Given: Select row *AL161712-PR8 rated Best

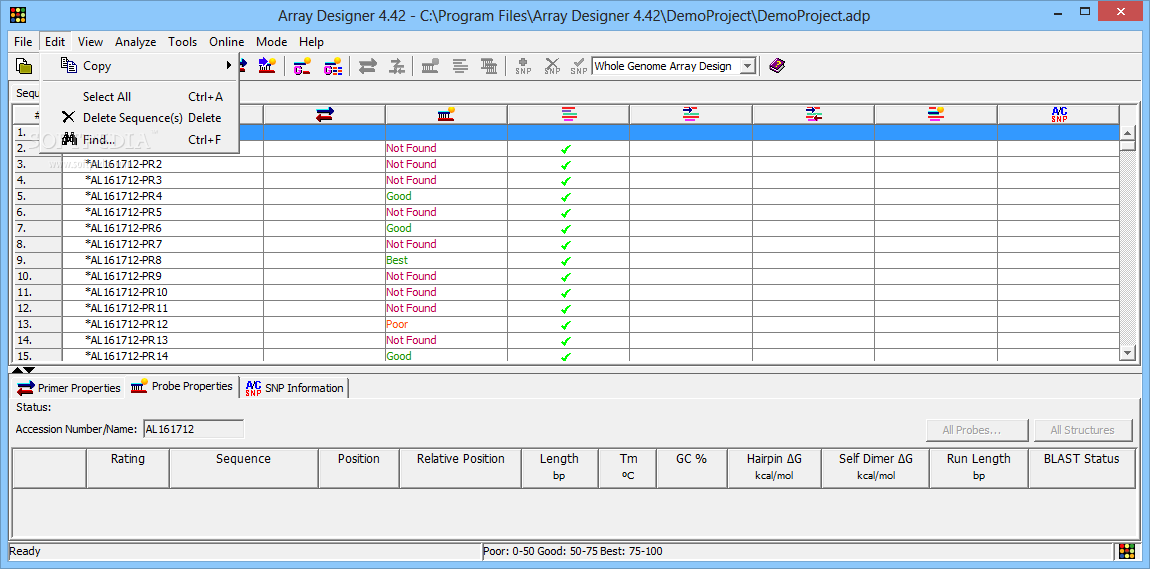Looking at the screenshot, I should [567, 260].
